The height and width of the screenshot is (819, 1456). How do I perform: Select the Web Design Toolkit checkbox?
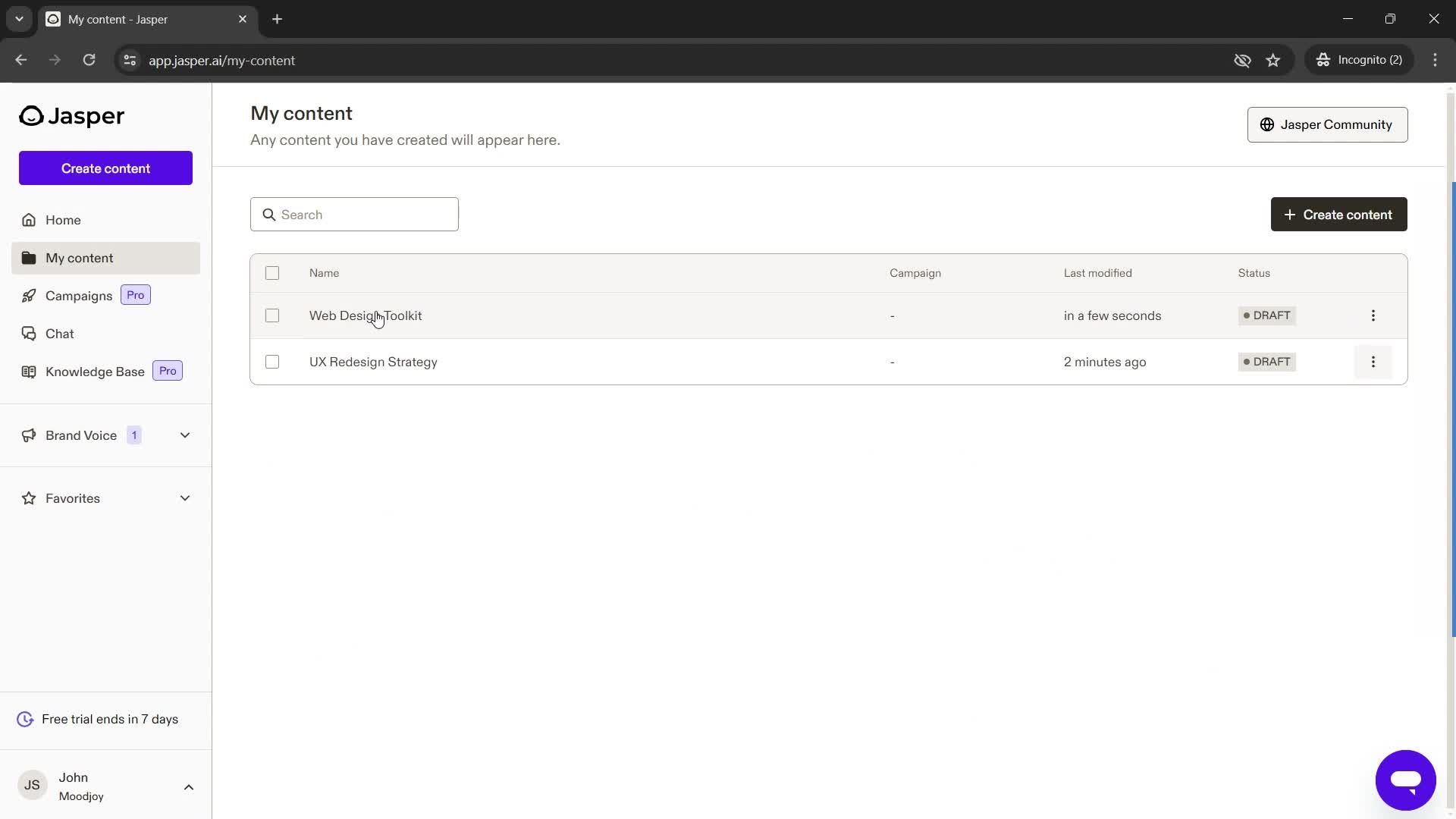pyautogui.click(x=272, y=315)
